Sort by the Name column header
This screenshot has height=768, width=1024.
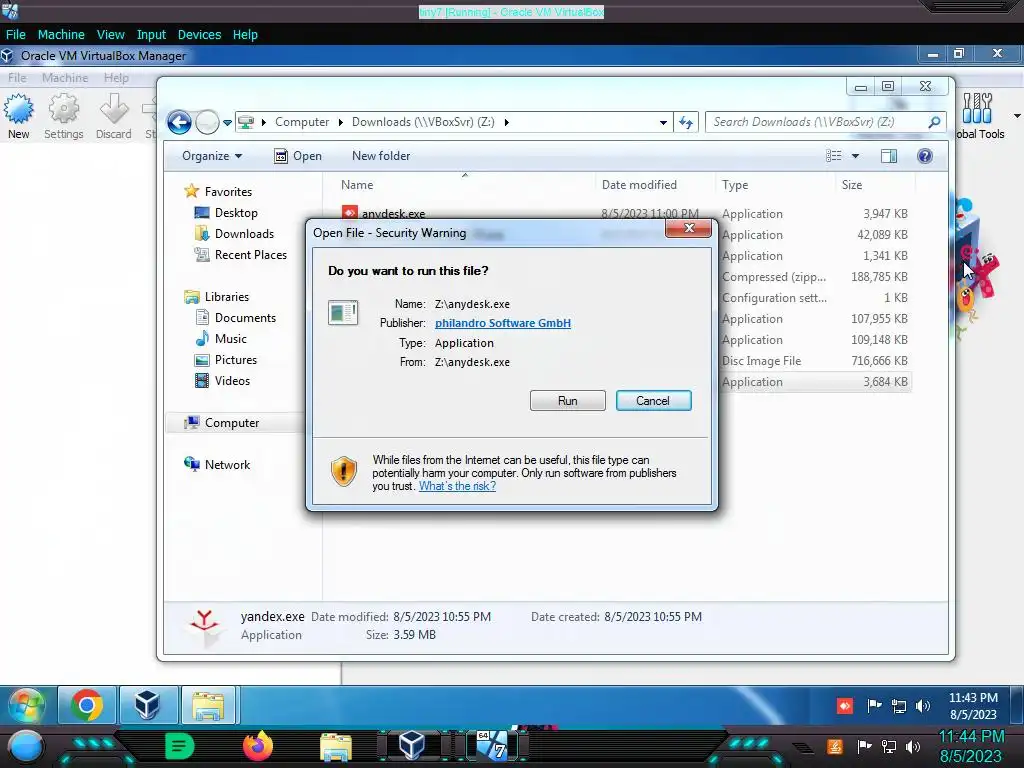465,185
